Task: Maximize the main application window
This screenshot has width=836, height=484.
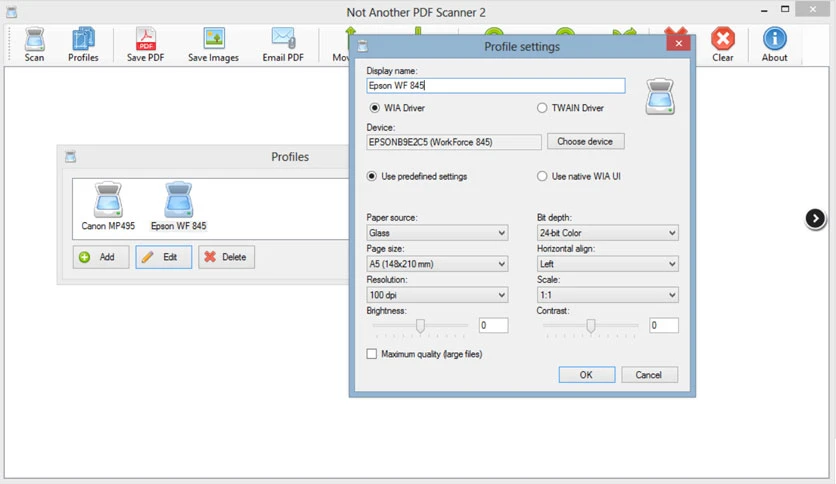Action: pos(785,9)
